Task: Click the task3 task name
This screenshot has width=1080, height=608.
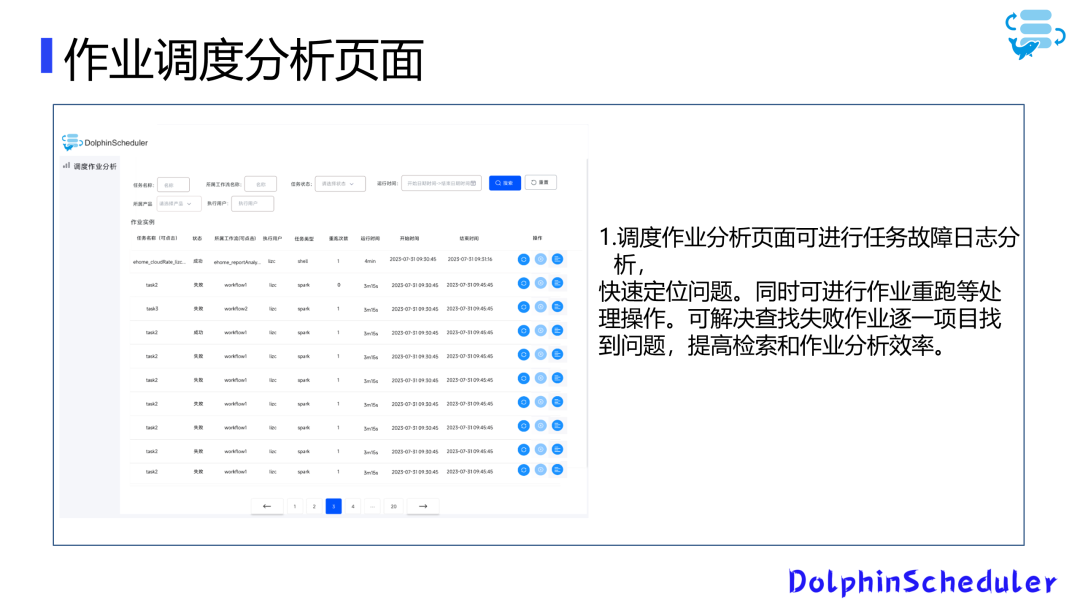Action: pyautogui.click(x=152, y=308)
